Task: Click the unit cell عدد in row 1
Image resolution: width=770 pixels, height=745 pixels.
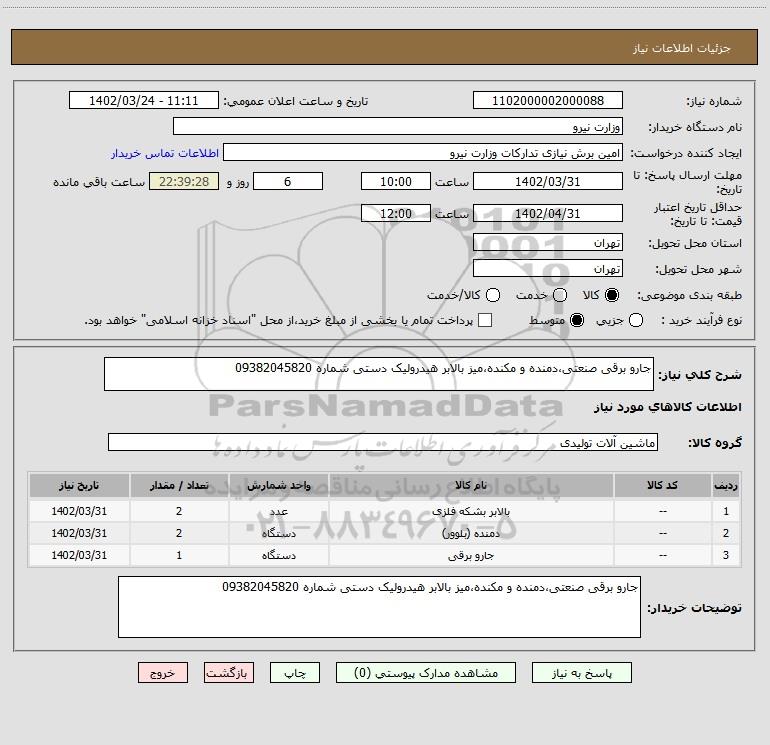Action: click(278, 511)
